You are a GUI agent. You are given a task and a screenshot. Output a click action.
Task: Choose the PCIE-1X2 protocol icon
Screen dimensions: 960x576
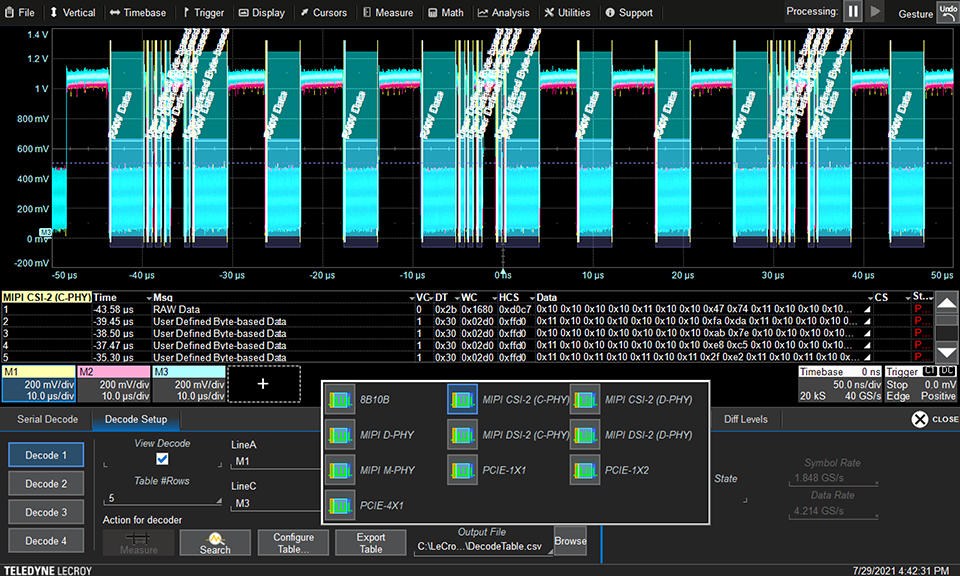585,470
